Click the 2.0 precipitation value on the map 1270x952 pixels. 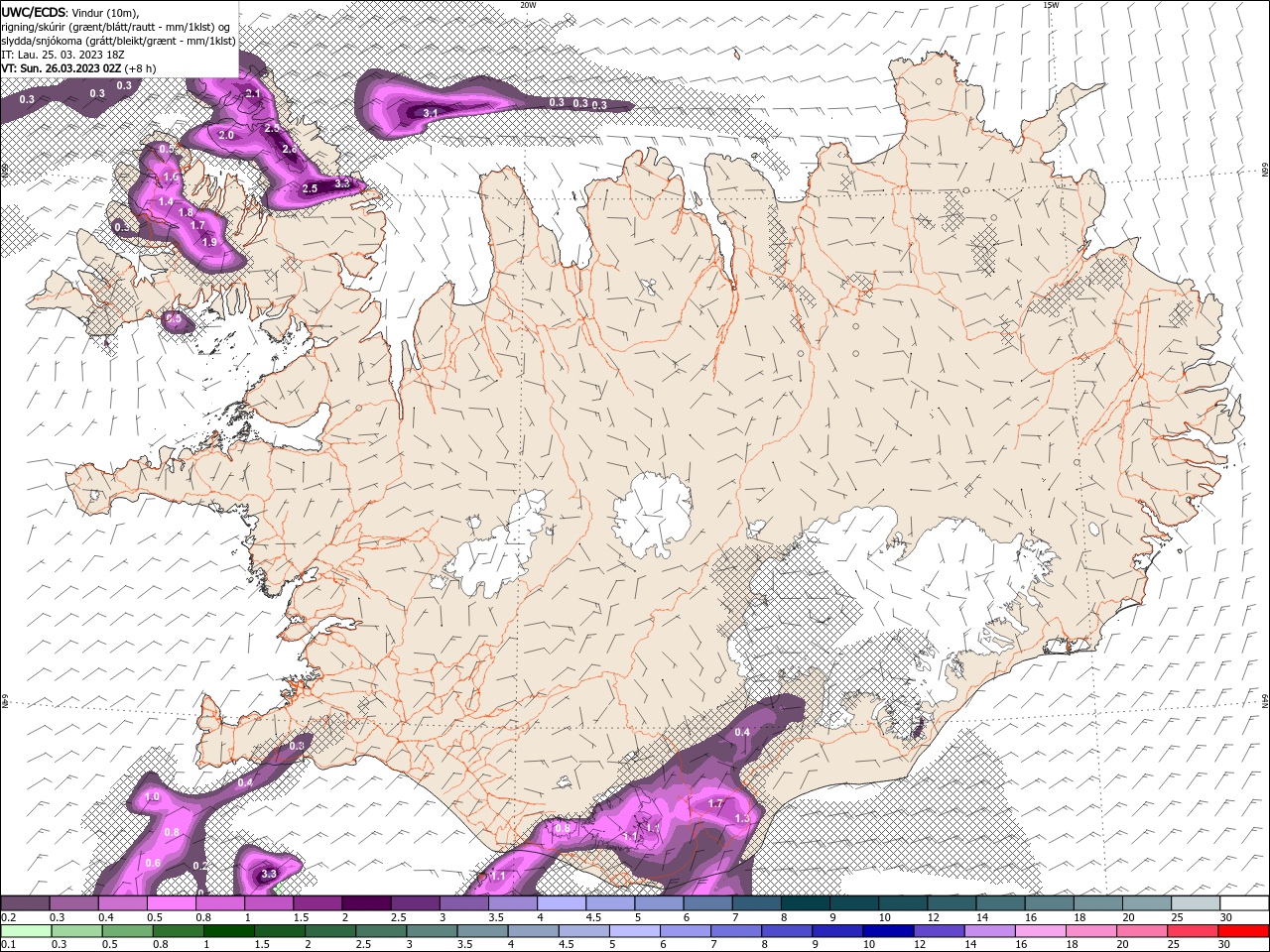225,135
